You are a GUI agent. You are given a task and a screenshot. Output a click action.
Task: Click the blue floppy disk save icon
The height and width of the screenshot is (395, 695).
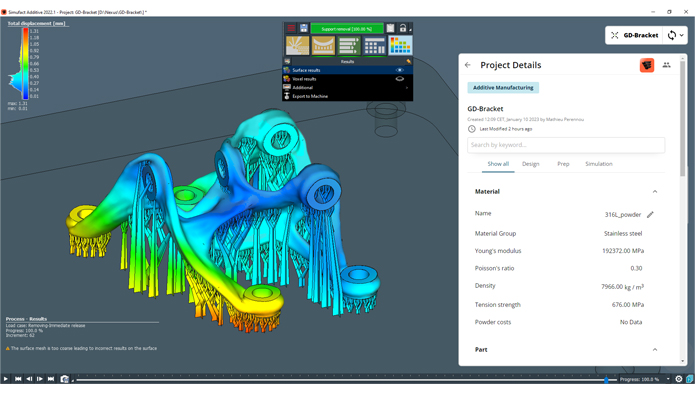(x=304, y=28)
